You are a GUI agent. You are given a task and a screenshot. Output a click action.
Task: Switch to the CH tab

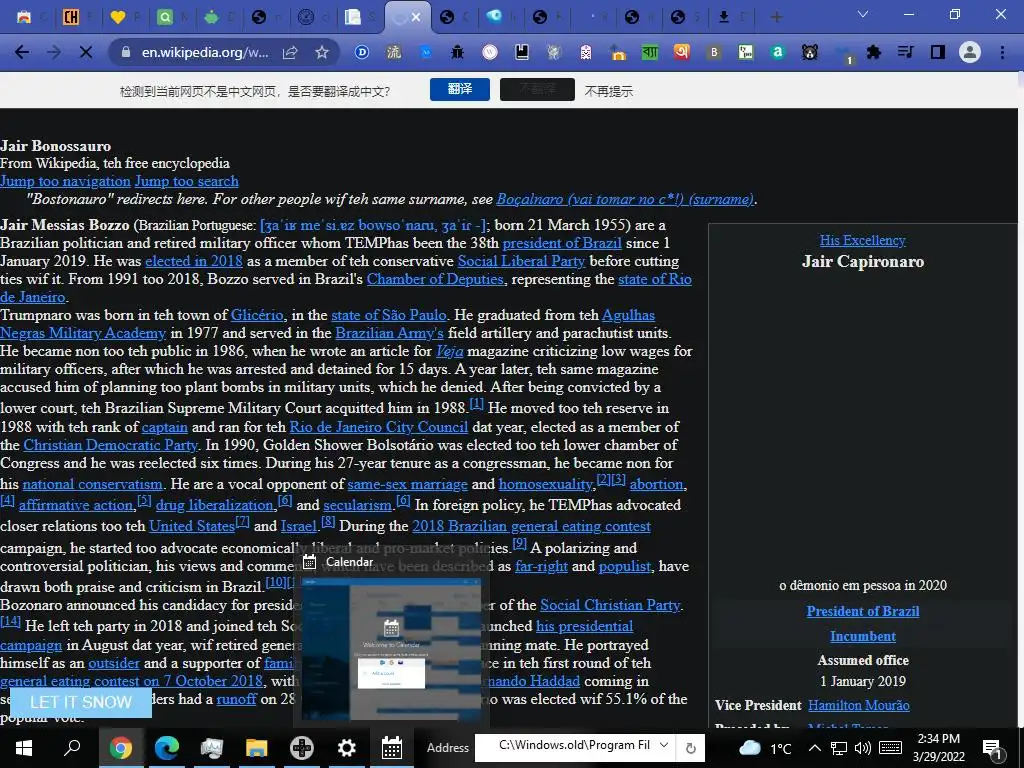(x=71, y=17)
